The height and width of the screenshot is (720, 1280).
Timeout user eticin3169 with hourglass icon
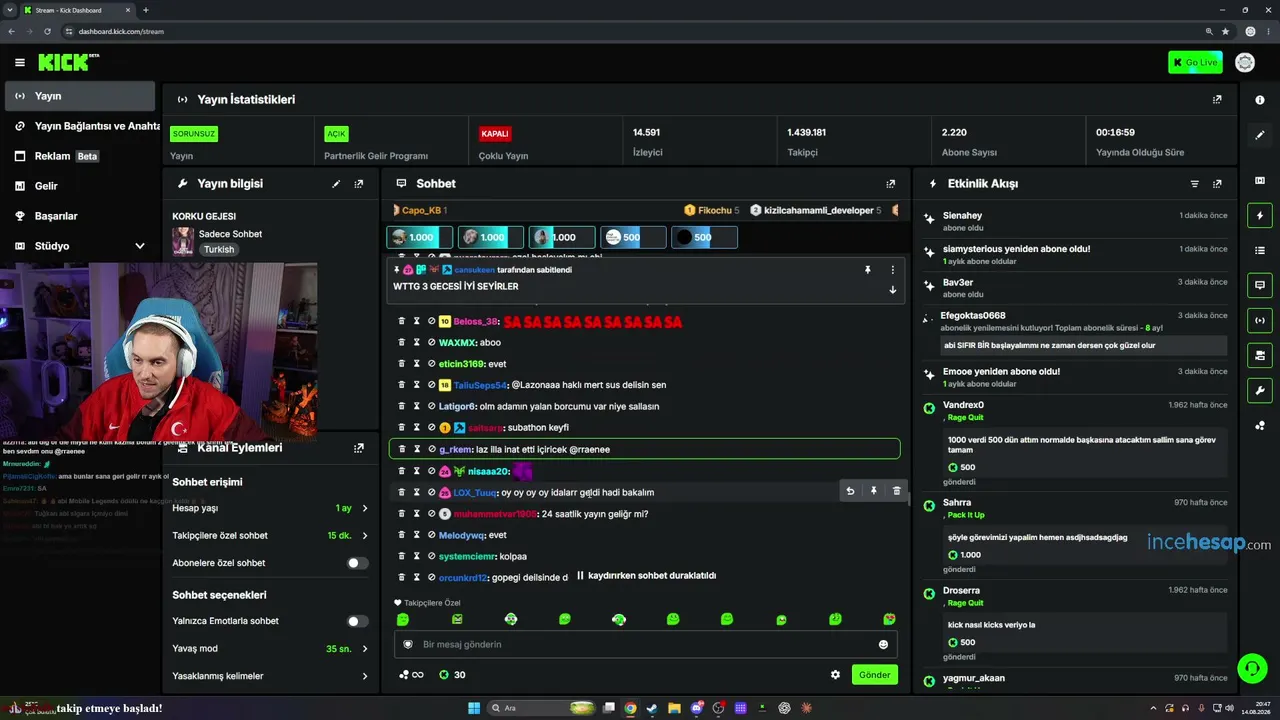click(417, 364)
